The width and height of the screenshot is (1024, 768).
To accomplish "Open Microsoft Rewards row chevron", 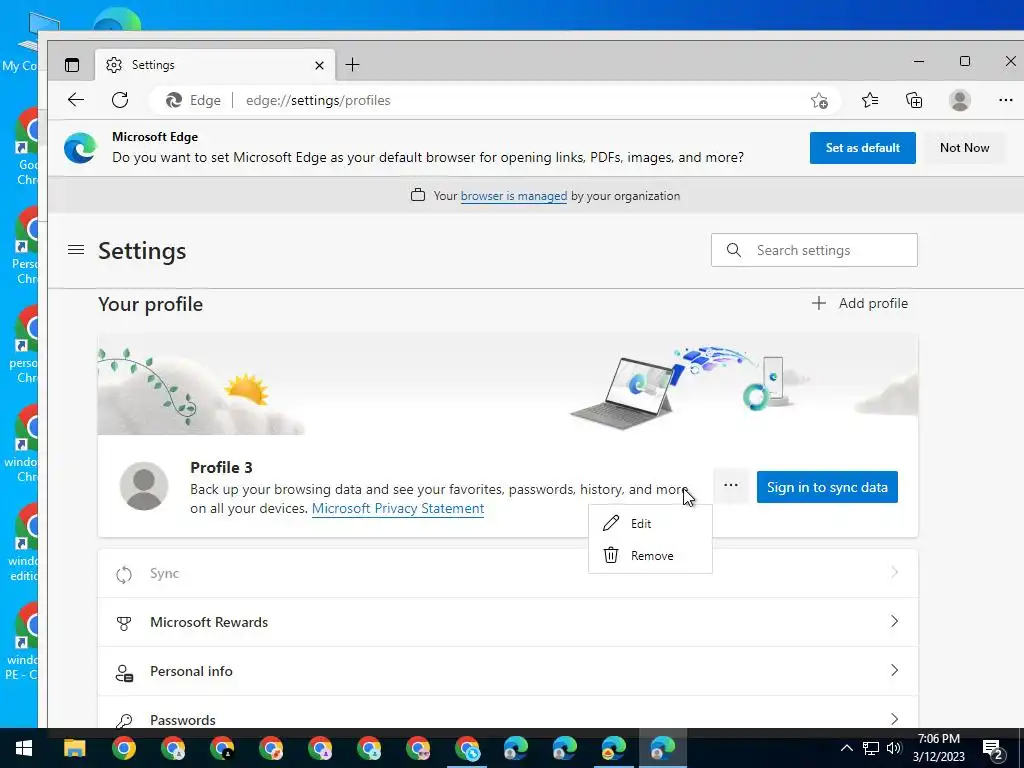I will point(894,621).
